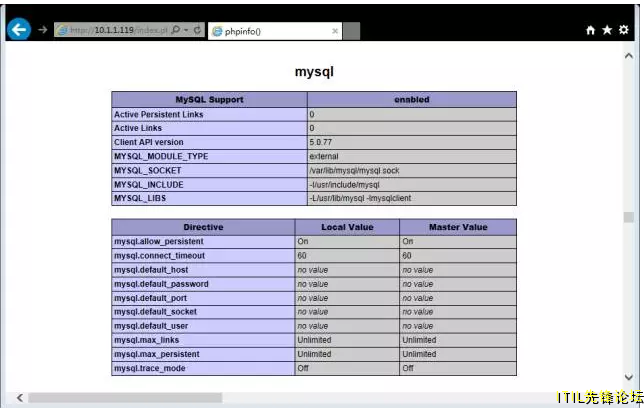Click mysql.allow_persistent directive
Screen dimensions: 644x408
point(159,242)
